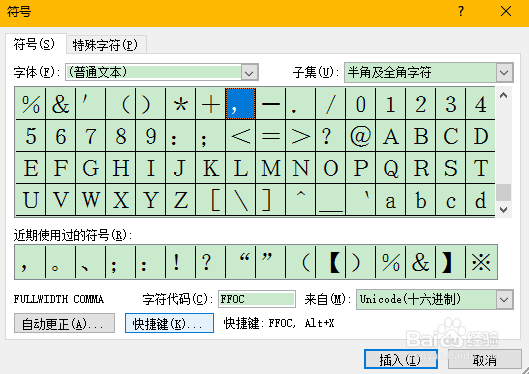Open the 快捷键(K)... shortcut dialog
529x374 pixels.
(x=169, y=323)
